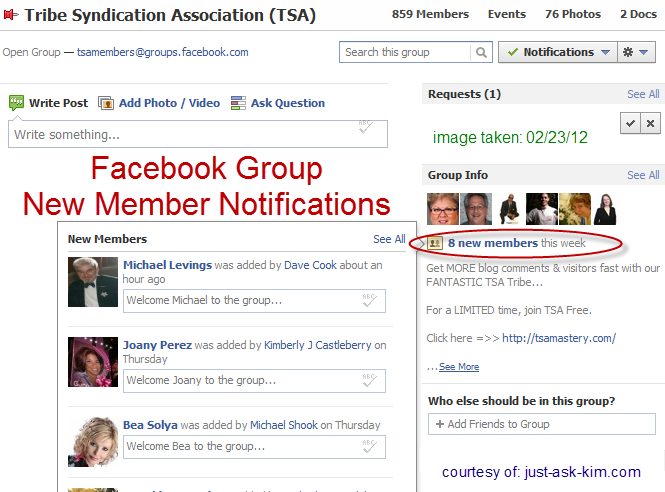Click See All in New Members panel
Screen dimensions: 665x492
pyautogui.click(x=389, y=239)
